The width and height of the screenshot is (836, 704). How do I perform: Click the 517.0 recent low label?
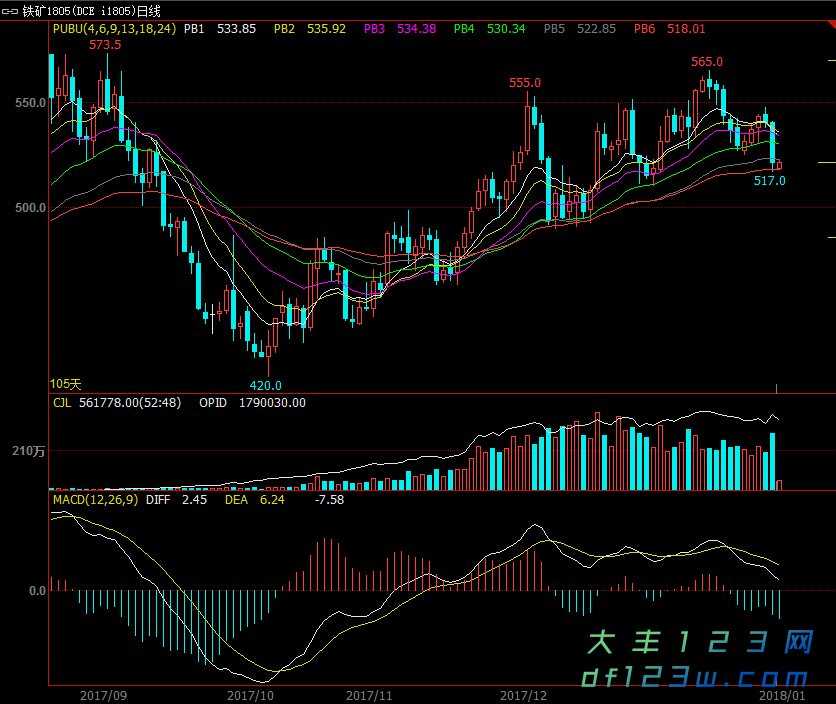(x=769, y=181)
